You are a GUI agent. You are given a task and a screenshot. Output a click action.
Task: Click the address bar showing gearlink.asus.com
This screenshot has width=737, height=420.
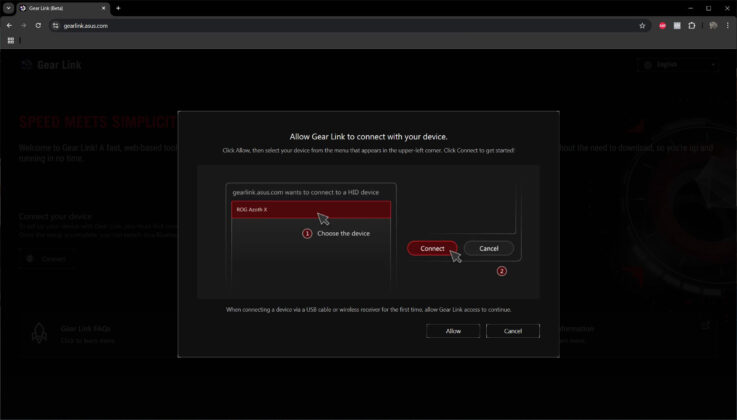[x=348, y=26]
